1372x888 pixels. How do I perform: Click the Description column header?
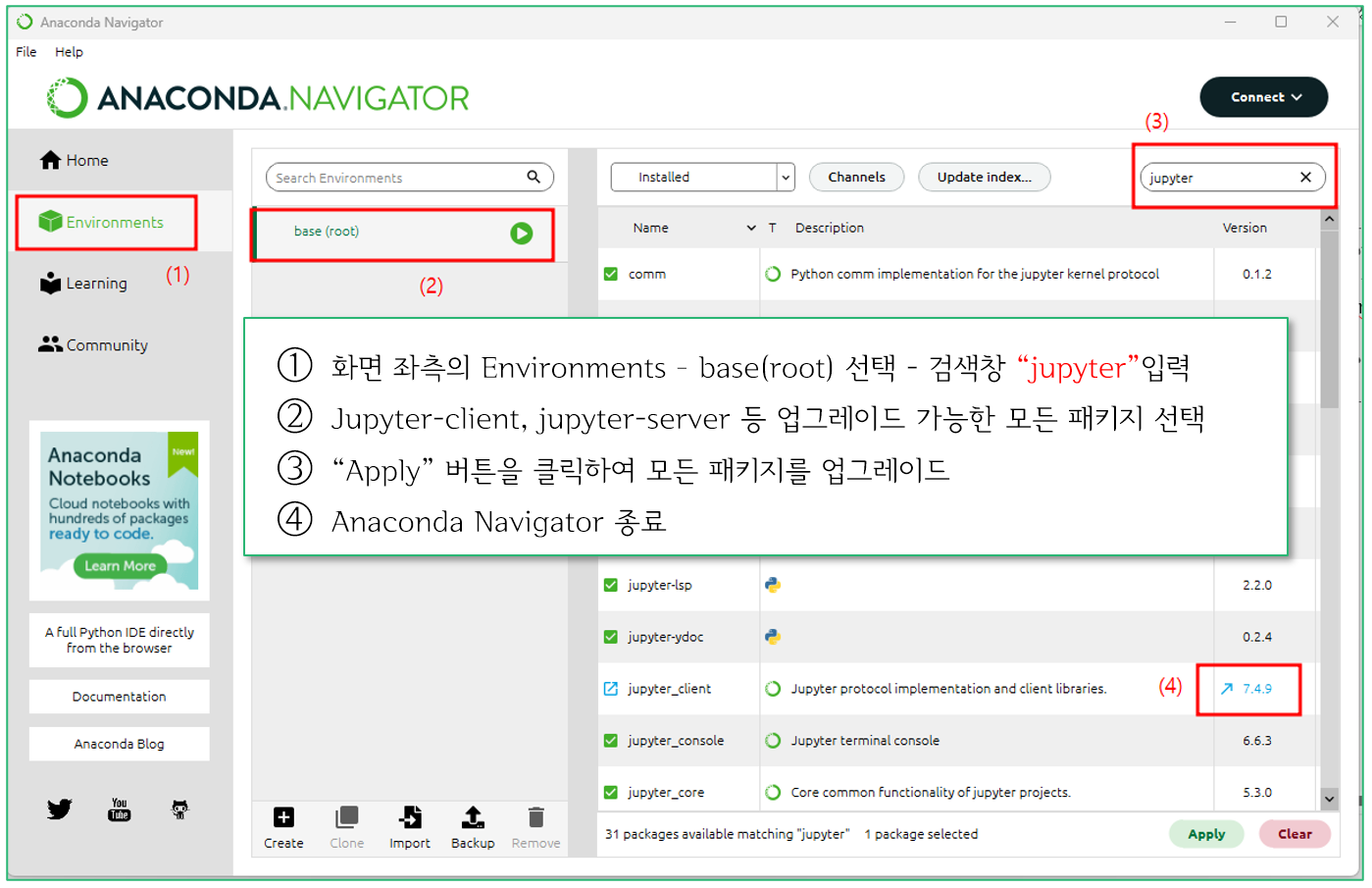point(830,228)
